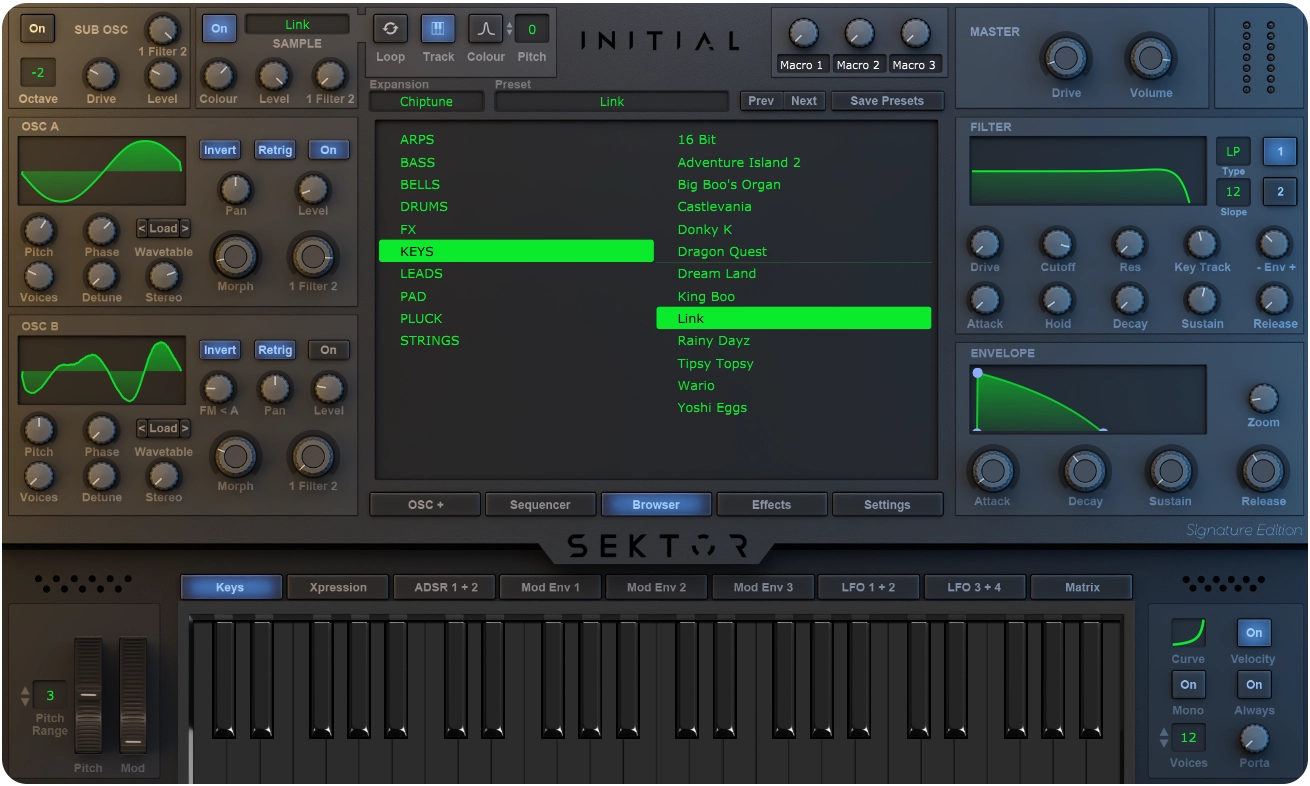Click the Save Presets button

(887, 100)
